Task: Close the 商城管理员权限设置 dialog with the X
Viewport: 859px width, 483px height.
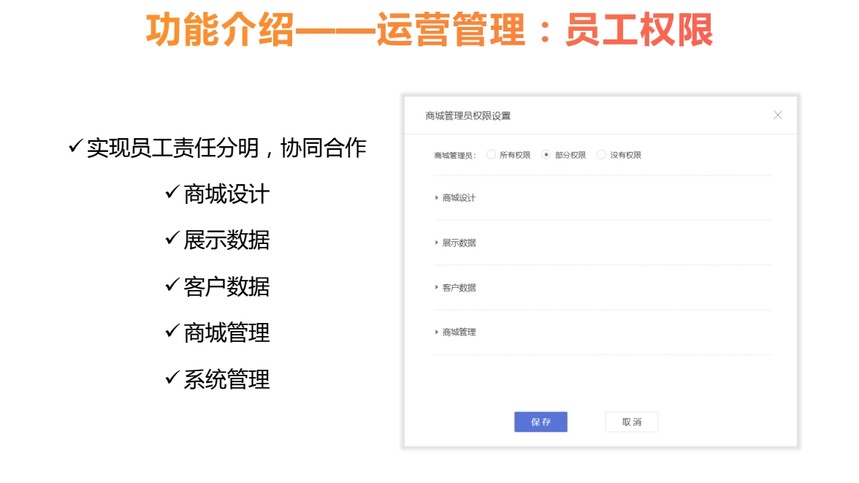Action: (778, 115)
